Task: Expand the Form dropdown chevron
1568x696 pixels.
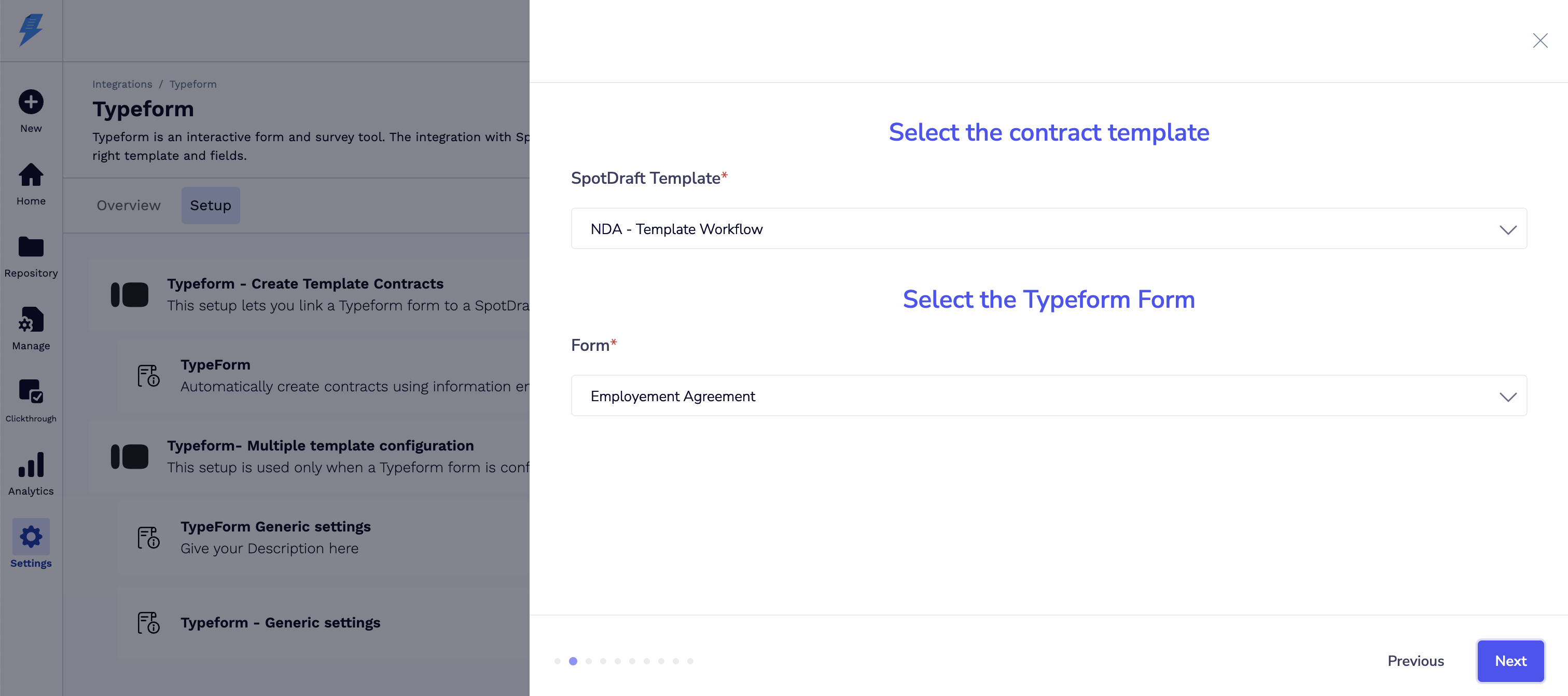Action: (x=1508, y=397)
